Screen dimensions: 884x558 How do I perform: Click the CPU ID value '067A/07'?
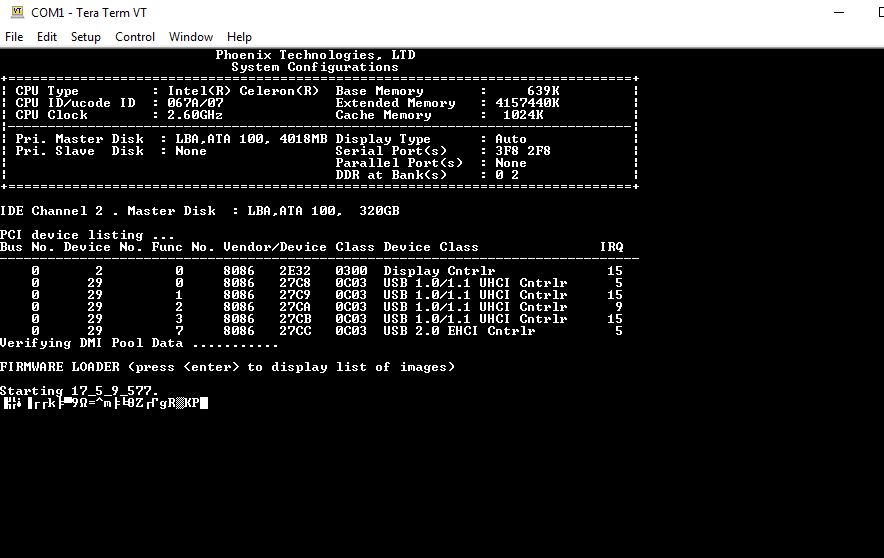(195, 103)
